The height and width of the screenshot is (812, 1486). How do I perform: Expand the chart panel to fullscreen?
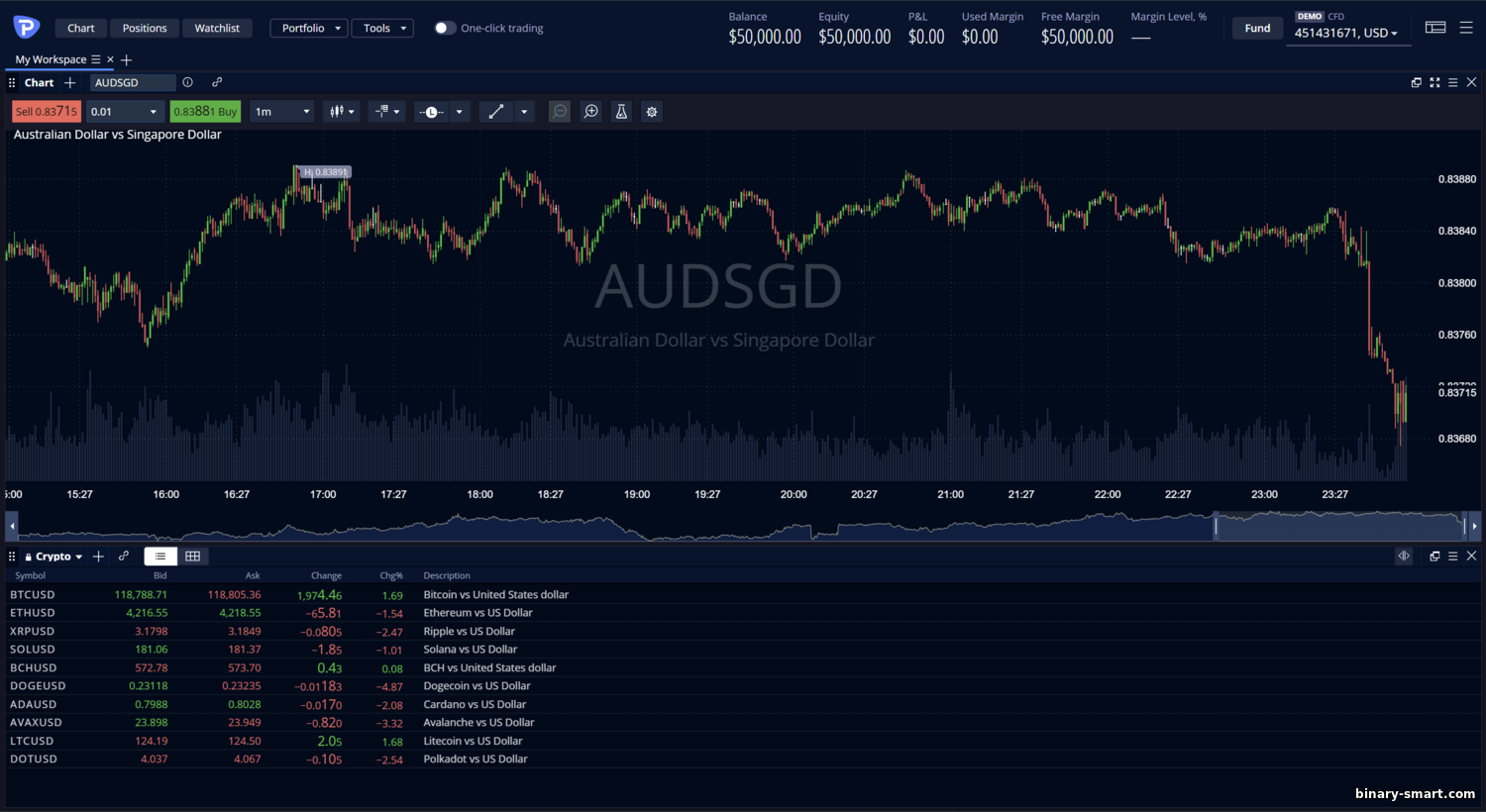pos(1434,82)
